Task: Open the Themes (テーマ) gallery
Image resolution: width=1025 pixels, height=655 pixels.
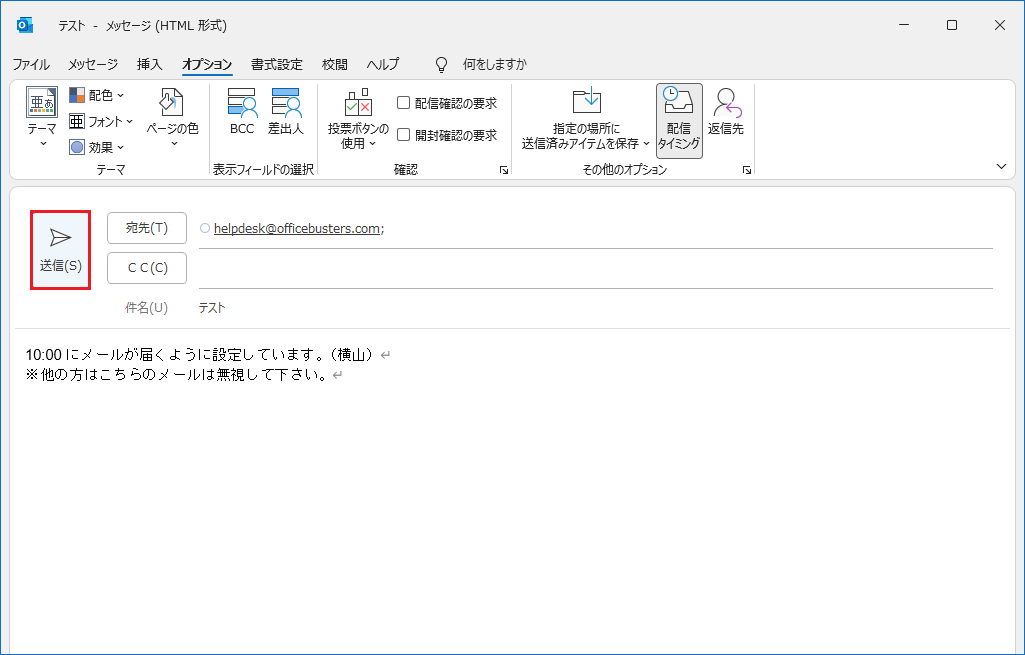Action: [42, 117]
